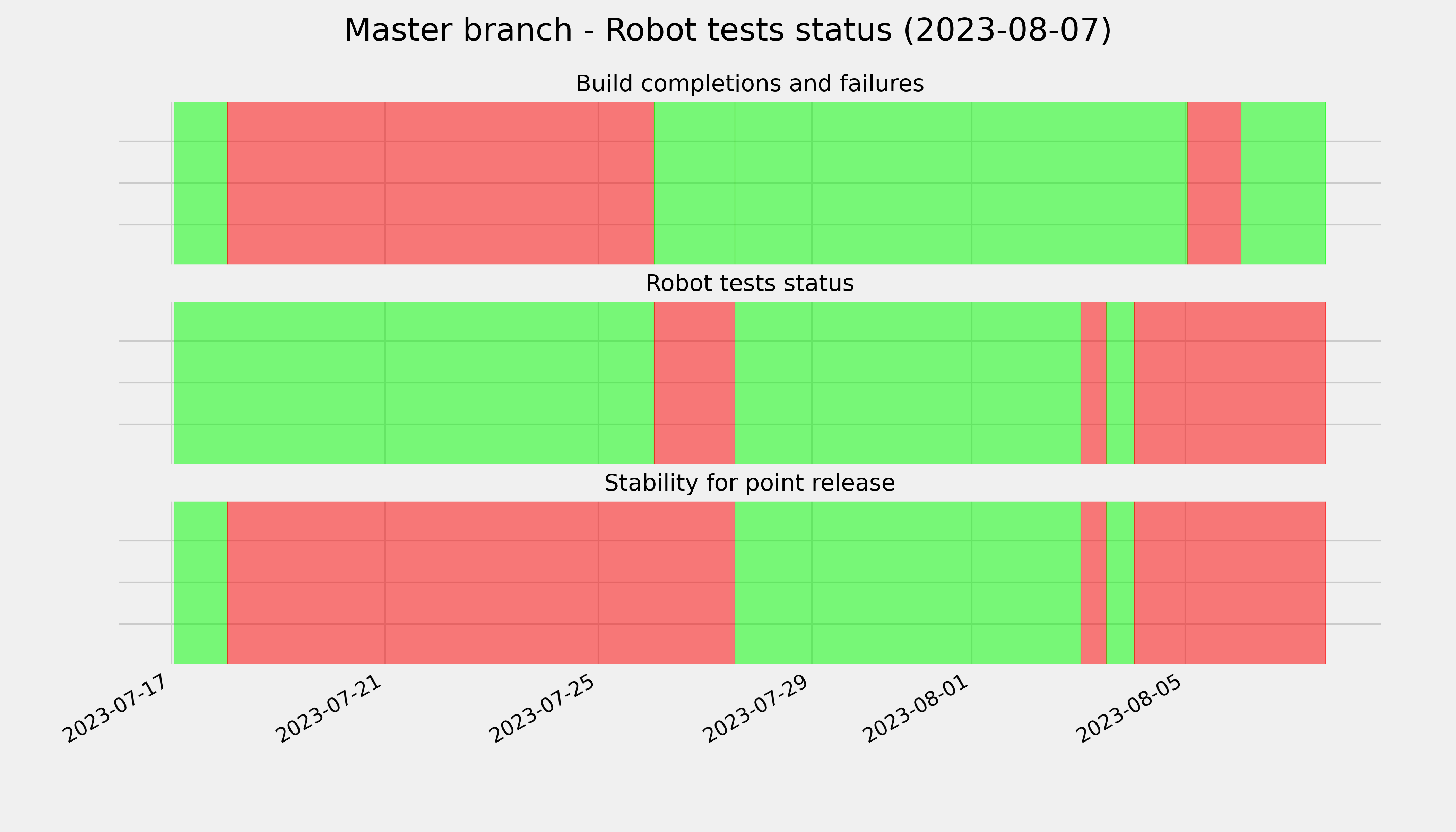Click the Robot tests status subplot title
The height and width of the screenshot is (832, 1456).
pos(749,284)
